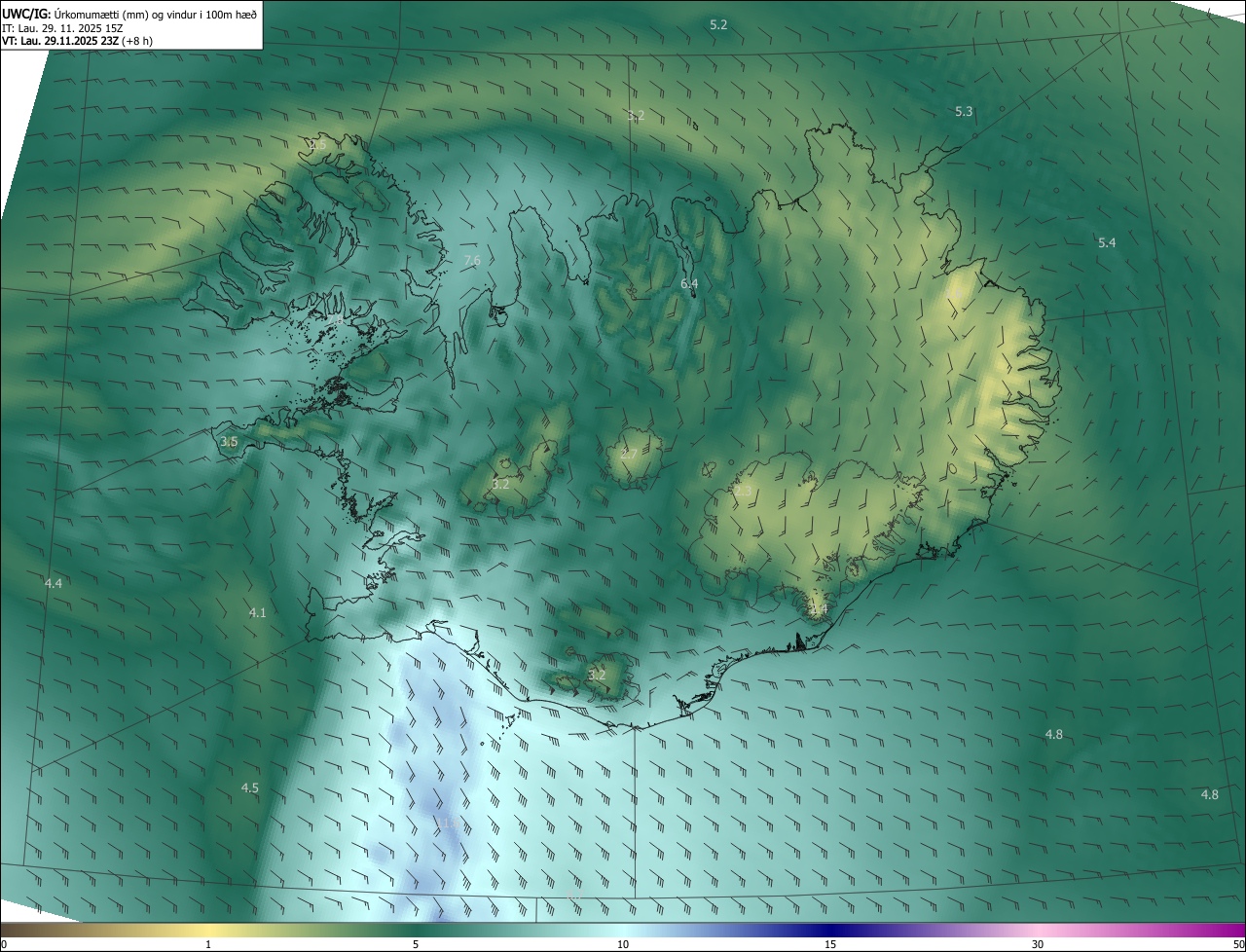Click the 6.4 value label

689,283
